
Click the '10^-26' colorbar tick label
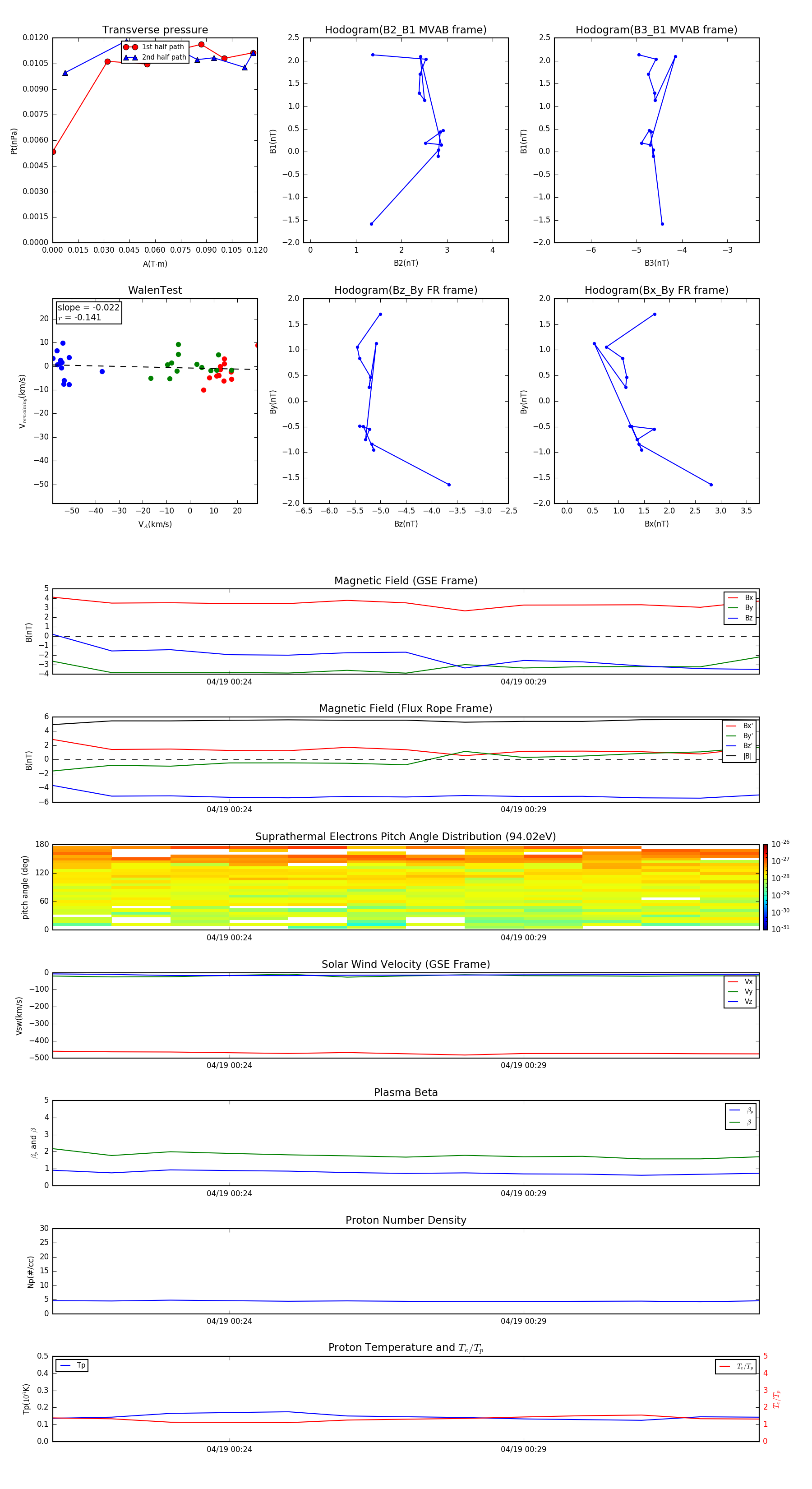click(x=780, y=844)
